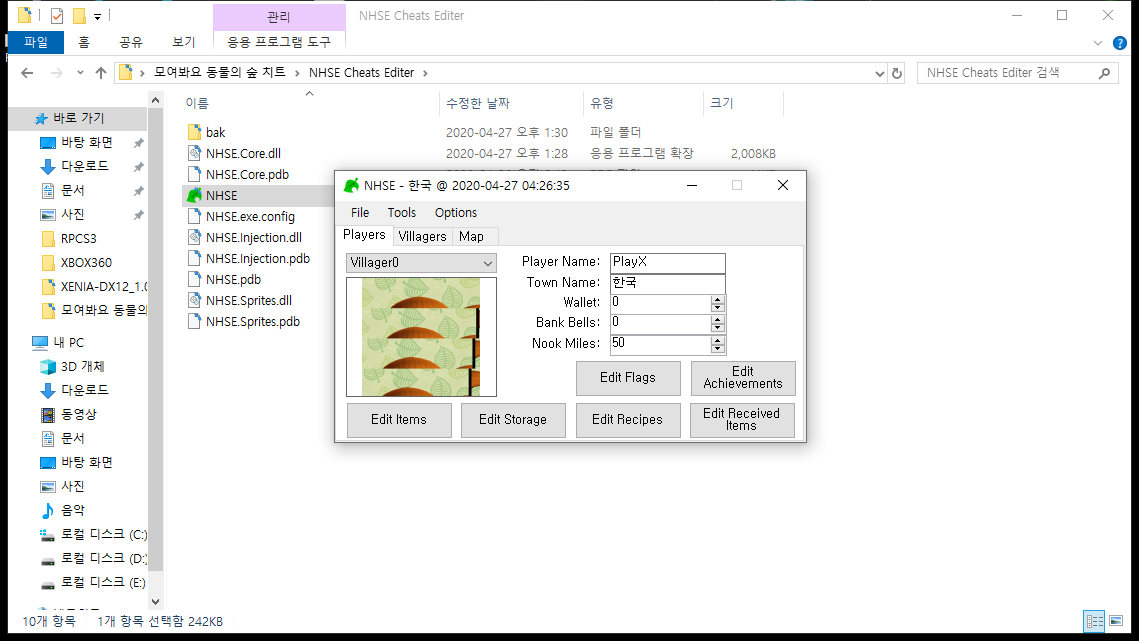Open 로컬 디스크 (C:) drive

(103, 534)
